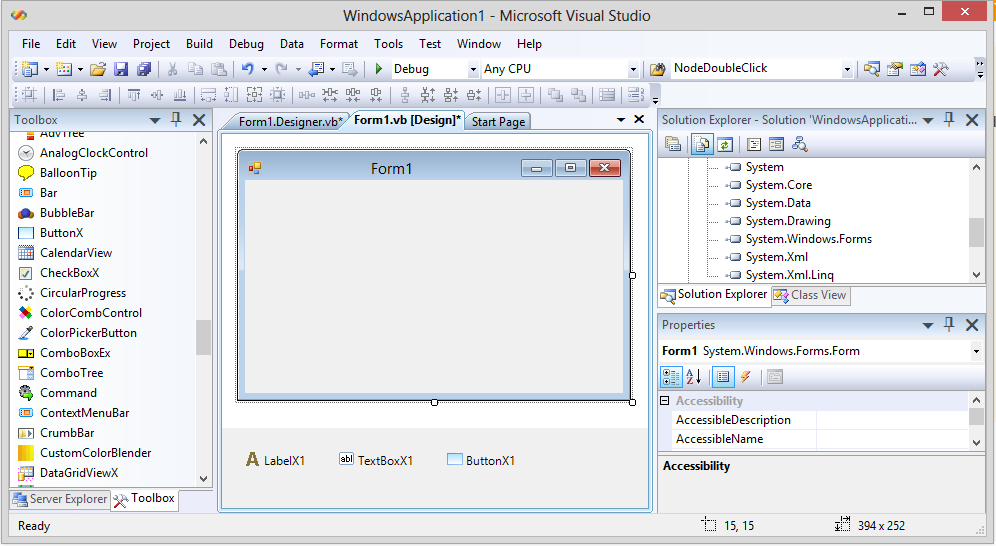Open the Properties panel window position arrow
Screen dimensions: 996x546
click(x=927, y=325)
